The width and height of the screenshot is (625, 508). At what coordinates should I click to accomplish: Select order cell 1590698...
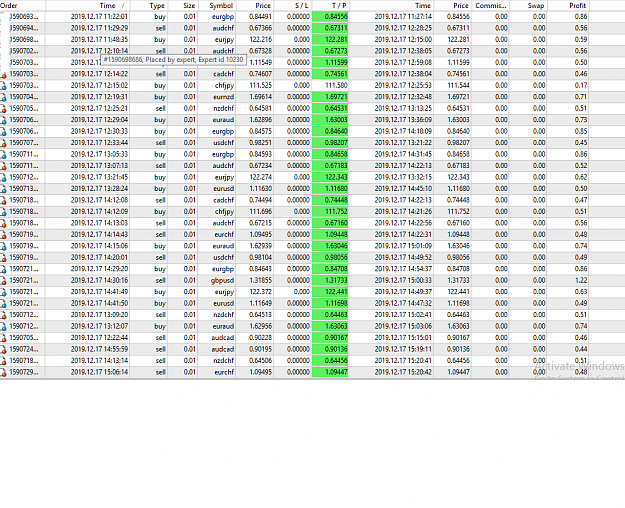tap(24, 40)
